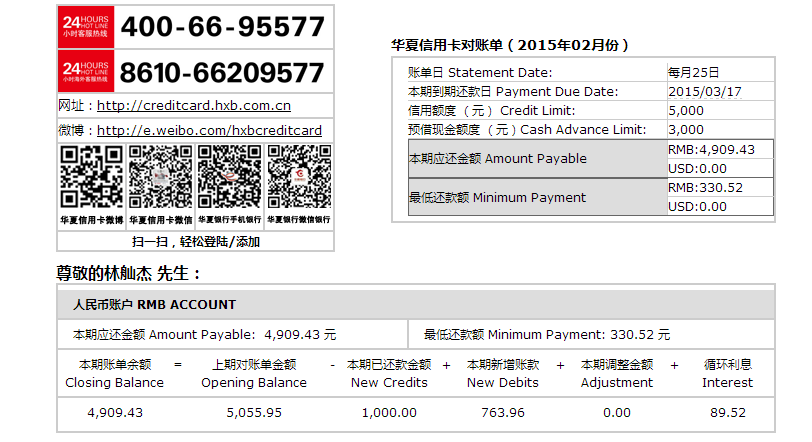812x442 pixels.
Task: Click the New Credits column header
Action: [389, 374]
